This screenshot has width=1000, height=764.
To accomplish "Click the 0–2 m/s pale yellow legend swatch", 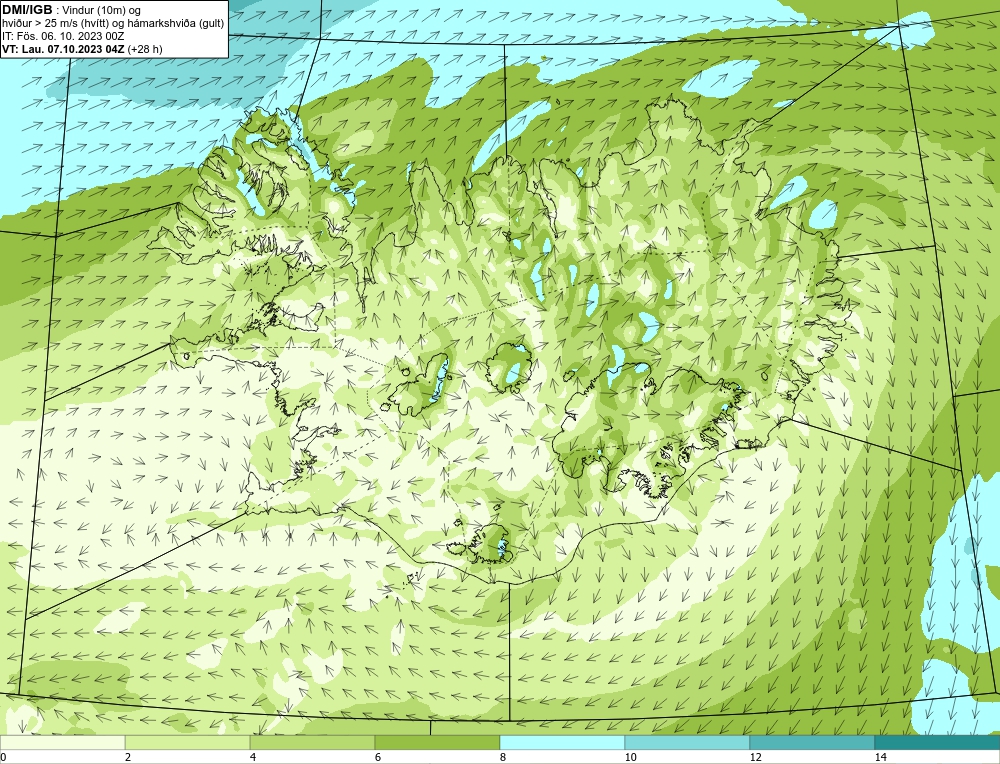I will pyautogui.click(x=62, y=742).
